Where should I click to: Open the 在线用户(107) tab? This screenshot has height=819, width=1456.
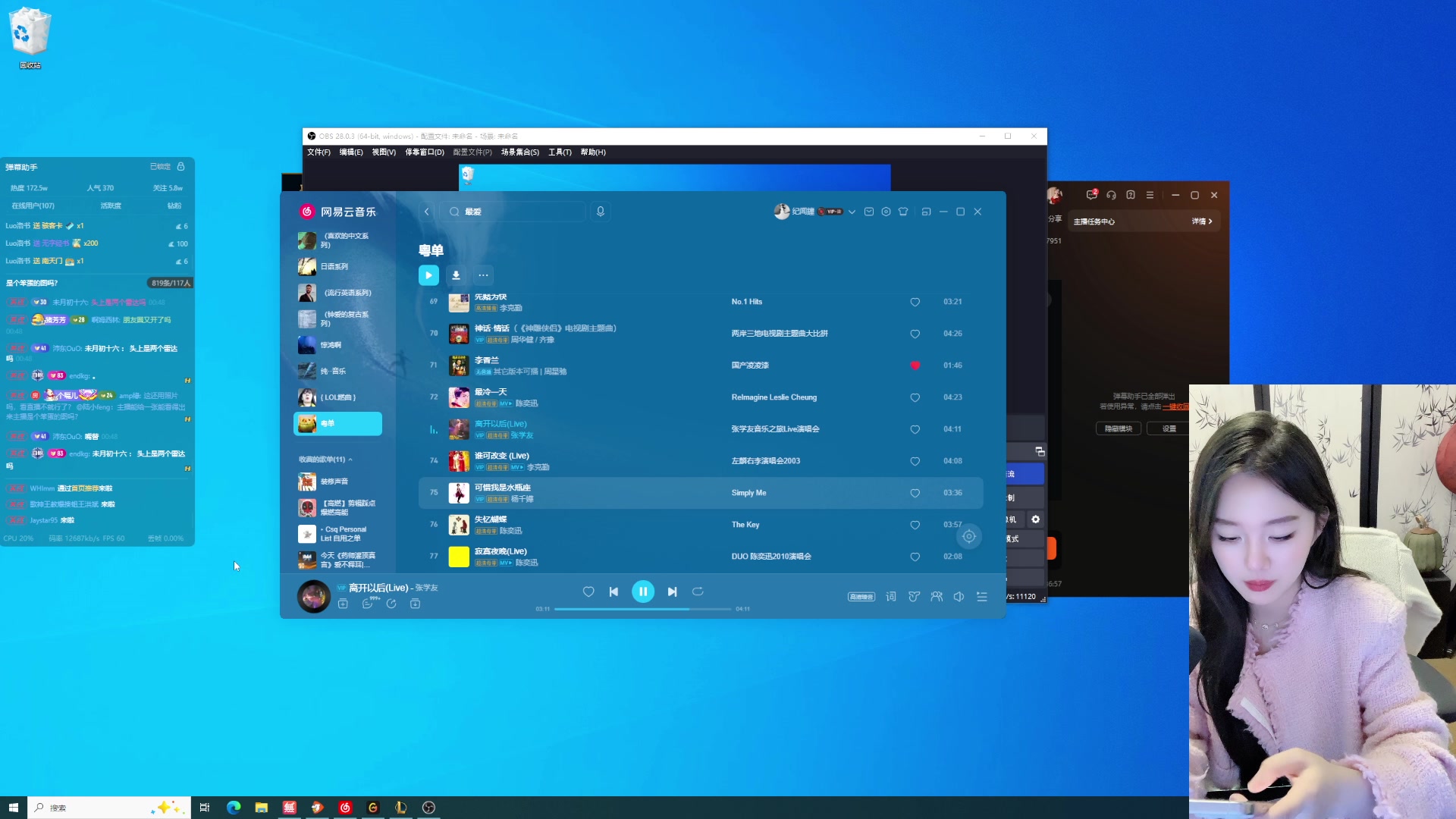point(33,206)
